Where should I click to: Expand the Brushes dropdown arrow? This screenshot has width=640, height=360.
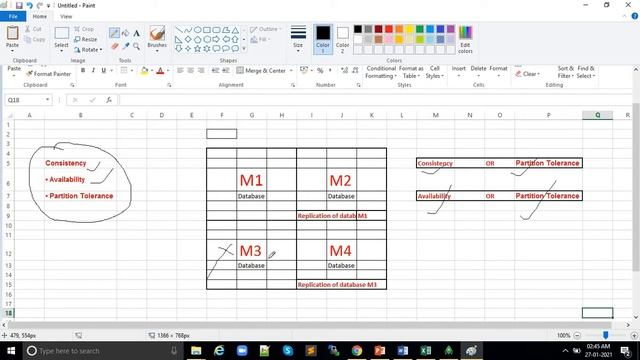(157, 51)
